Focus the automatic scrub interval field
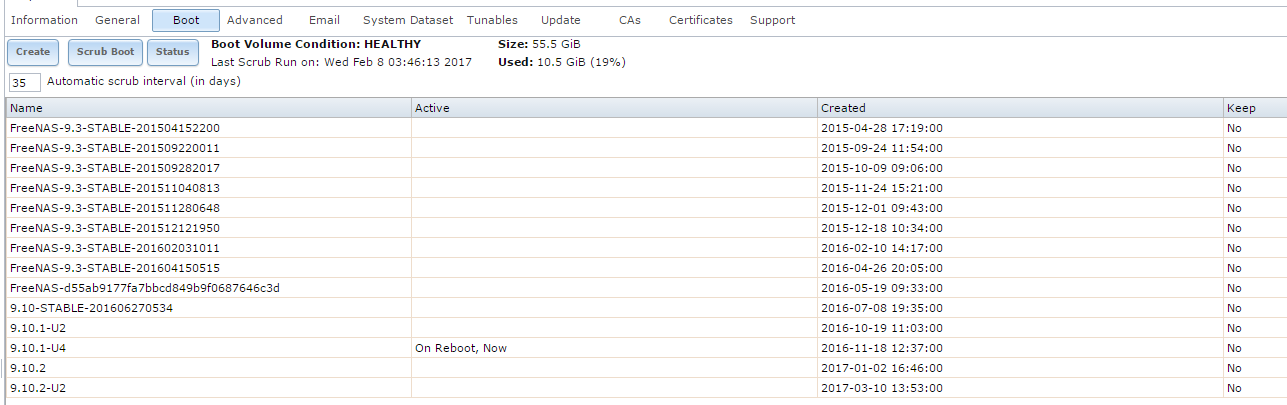 (25, 83)
